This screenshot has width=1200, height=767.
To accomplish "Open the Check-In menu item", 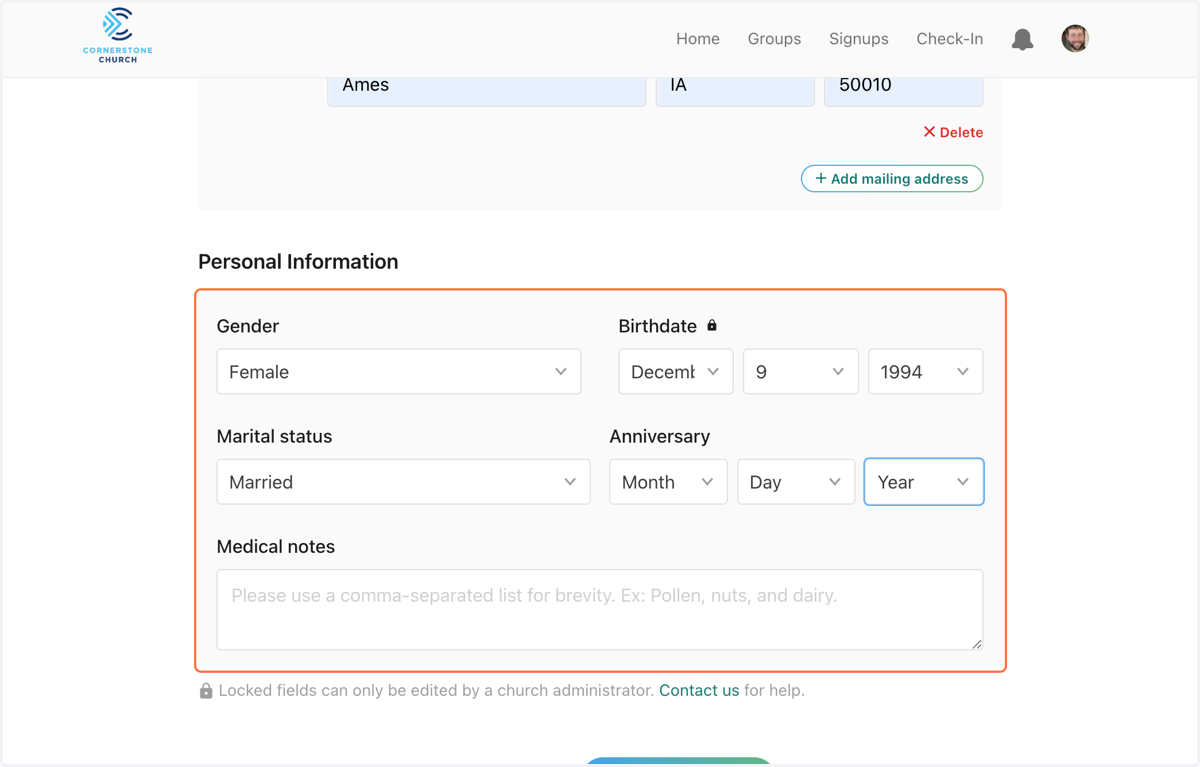I will pyautogui.click(x=950, y=39).
